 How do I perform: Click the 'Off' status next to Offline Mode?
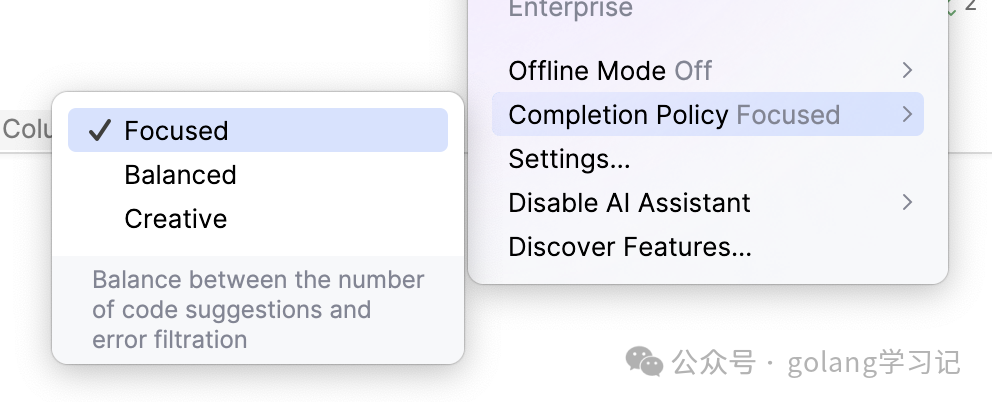(x=693, y=71)
